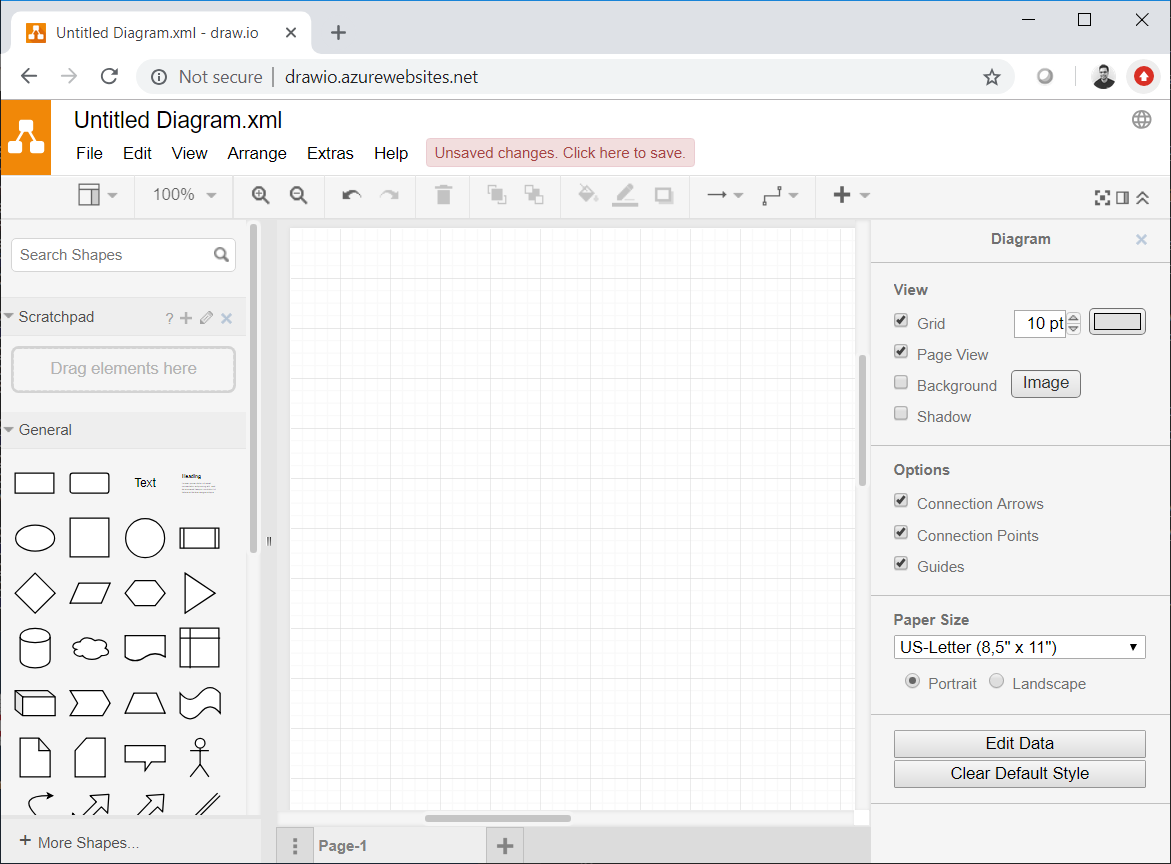
Task: Open the Arrange menu
Action: click(257, 153)
